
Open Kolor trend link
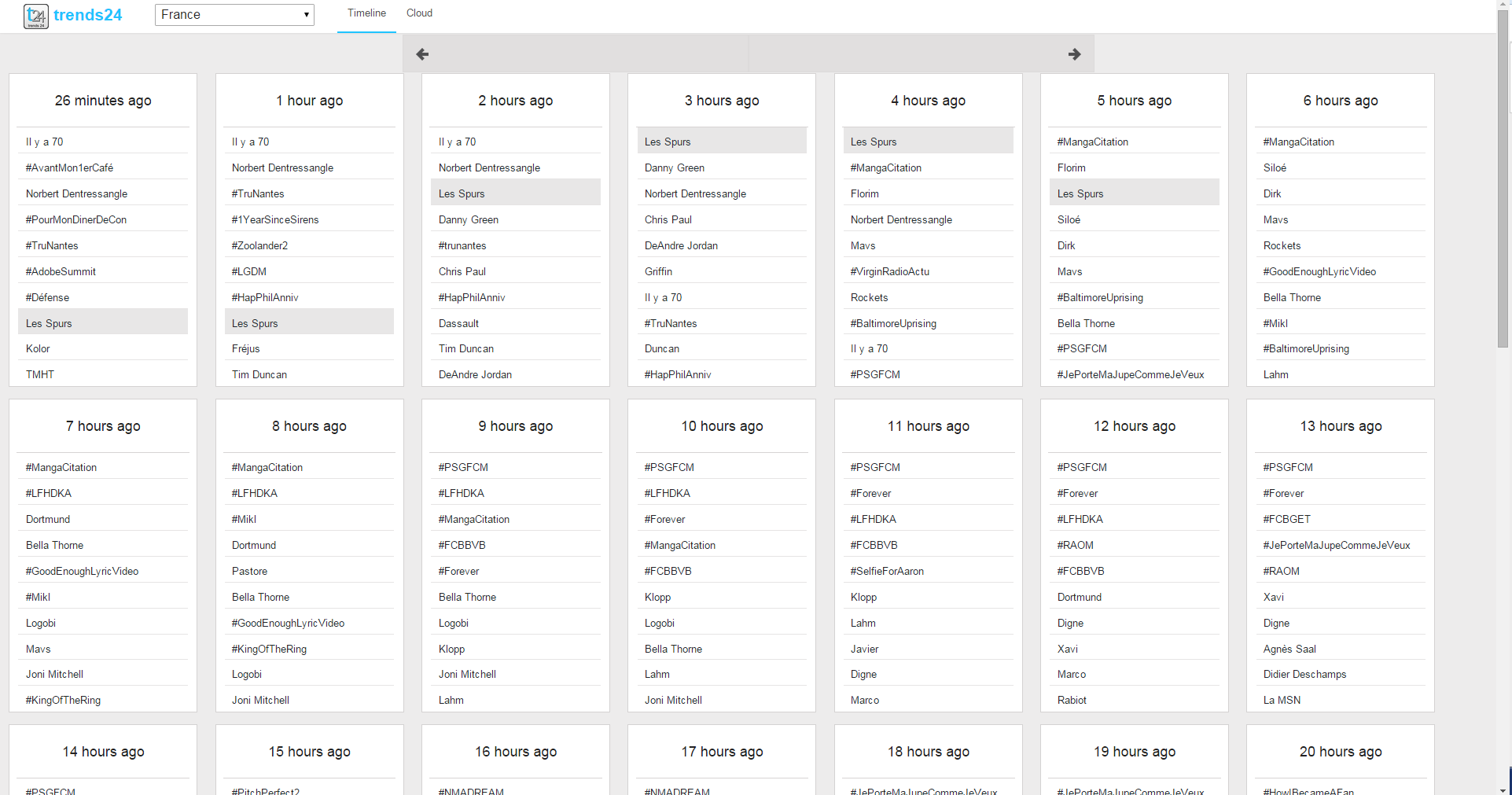38,348
